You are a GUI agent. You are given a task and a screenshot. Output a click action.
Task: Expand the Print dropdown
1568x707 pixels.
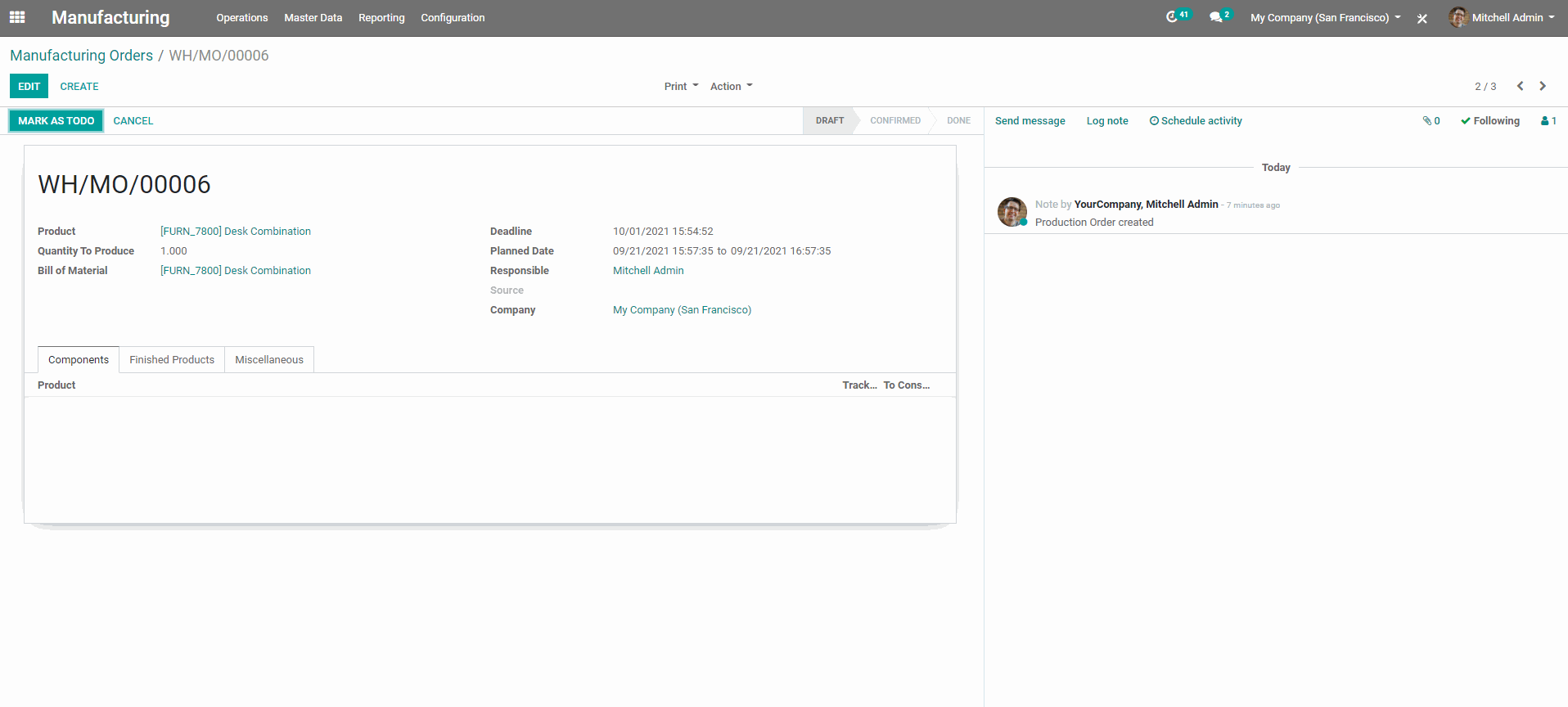pyautogui.click(x=681, y=86)
